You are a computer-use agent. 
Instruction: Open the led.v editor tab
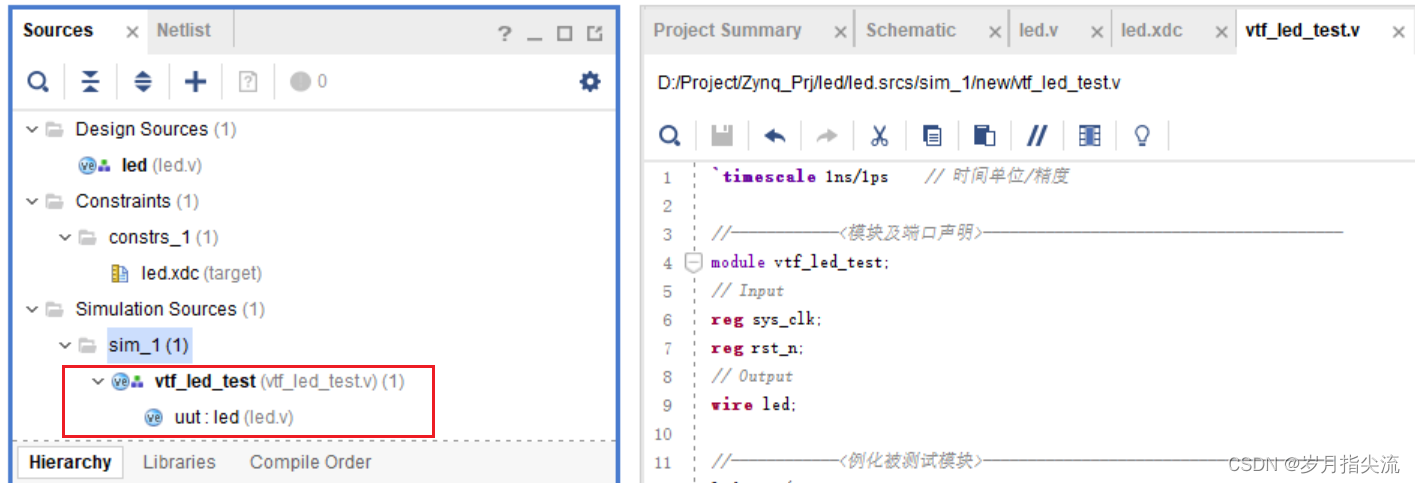point(1038,30)
